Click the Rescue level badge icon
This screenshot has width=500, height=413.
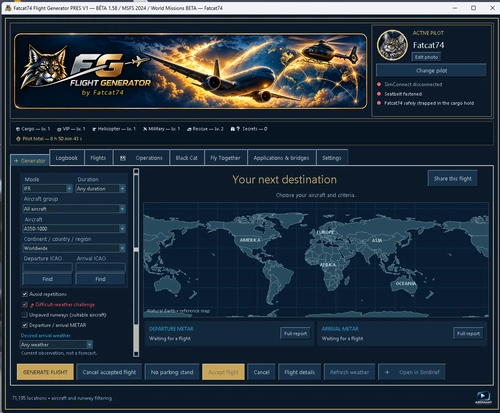click(x=189, y=129)
